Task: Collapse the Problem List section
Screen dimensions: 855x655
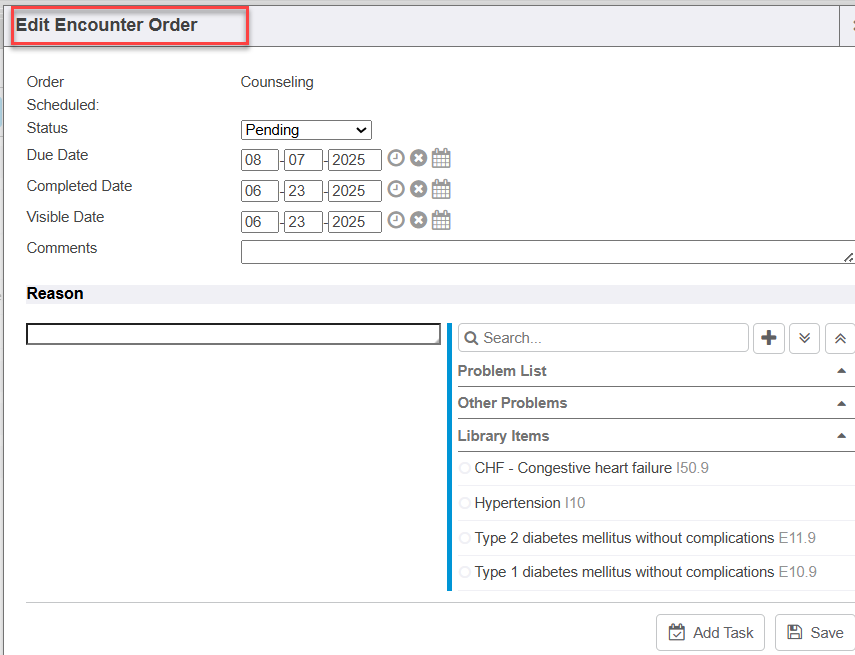Action: click(841, 371)
